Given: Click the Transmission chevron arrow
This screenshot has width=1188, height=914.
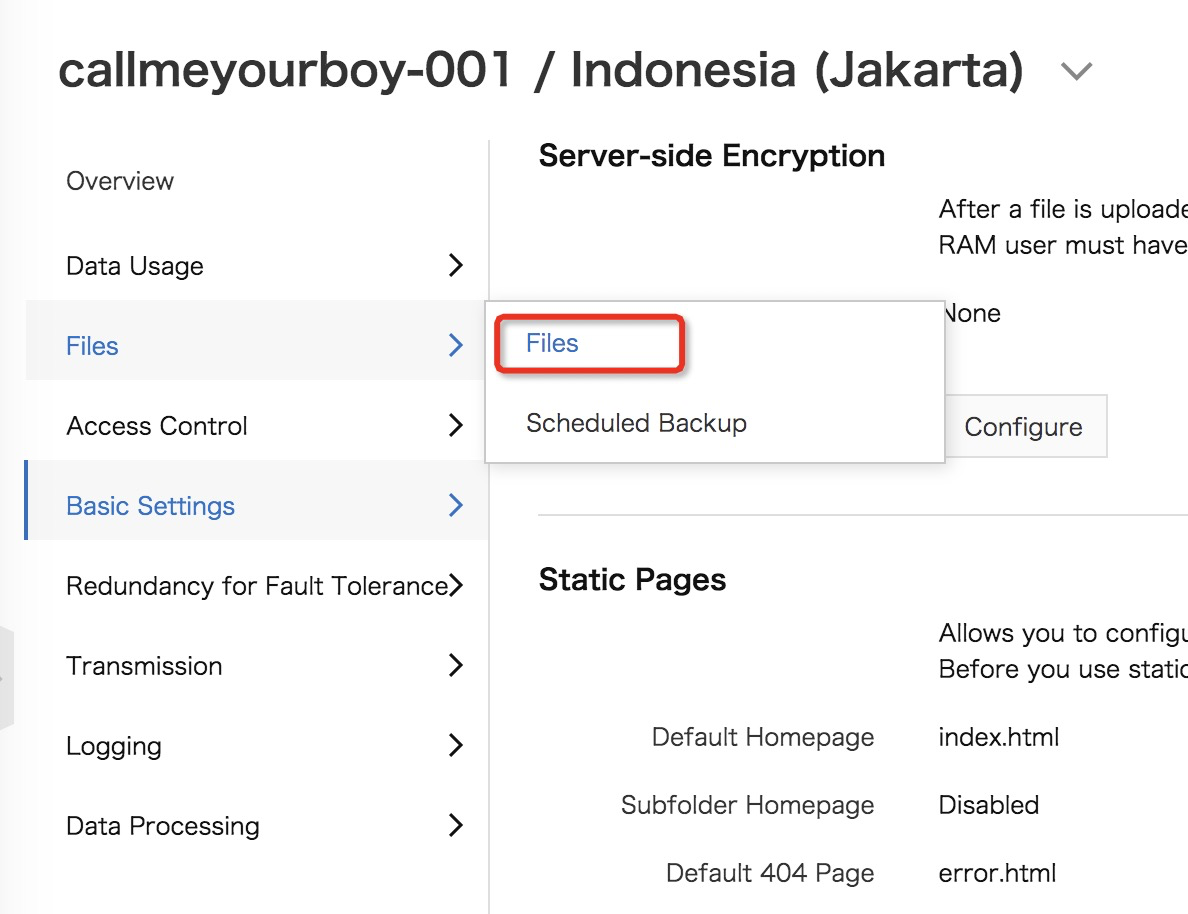Looking at the screenshot, I should pos(456,665).
